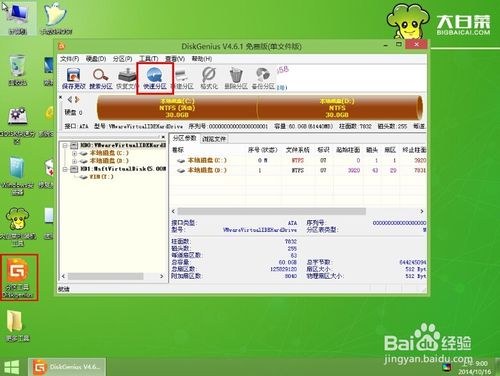
Task: Click the 卷标 column header
Action: point(178,150)
